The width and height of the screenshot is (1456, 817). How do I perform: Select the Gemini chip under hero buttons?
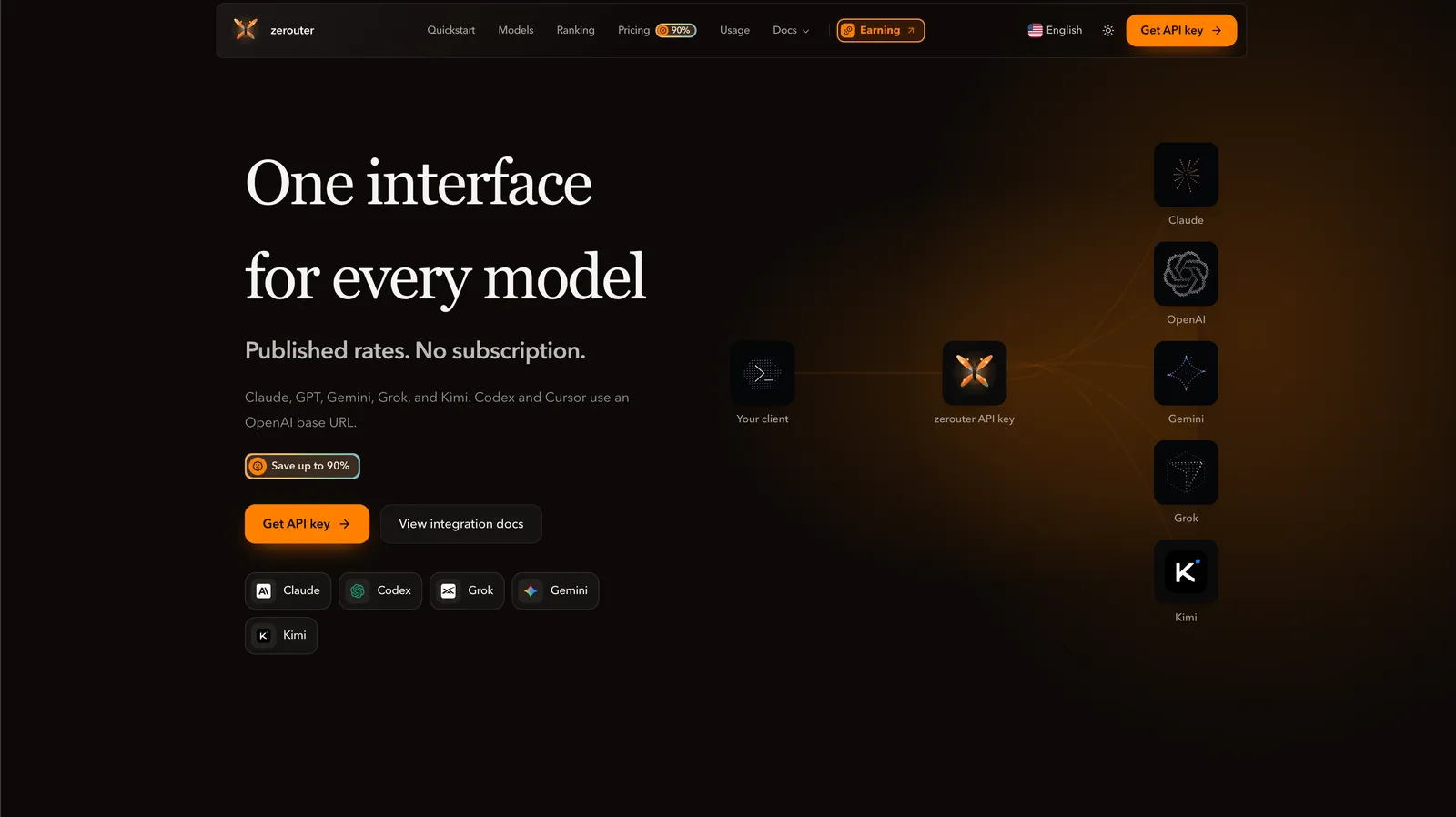coord(555,590)
